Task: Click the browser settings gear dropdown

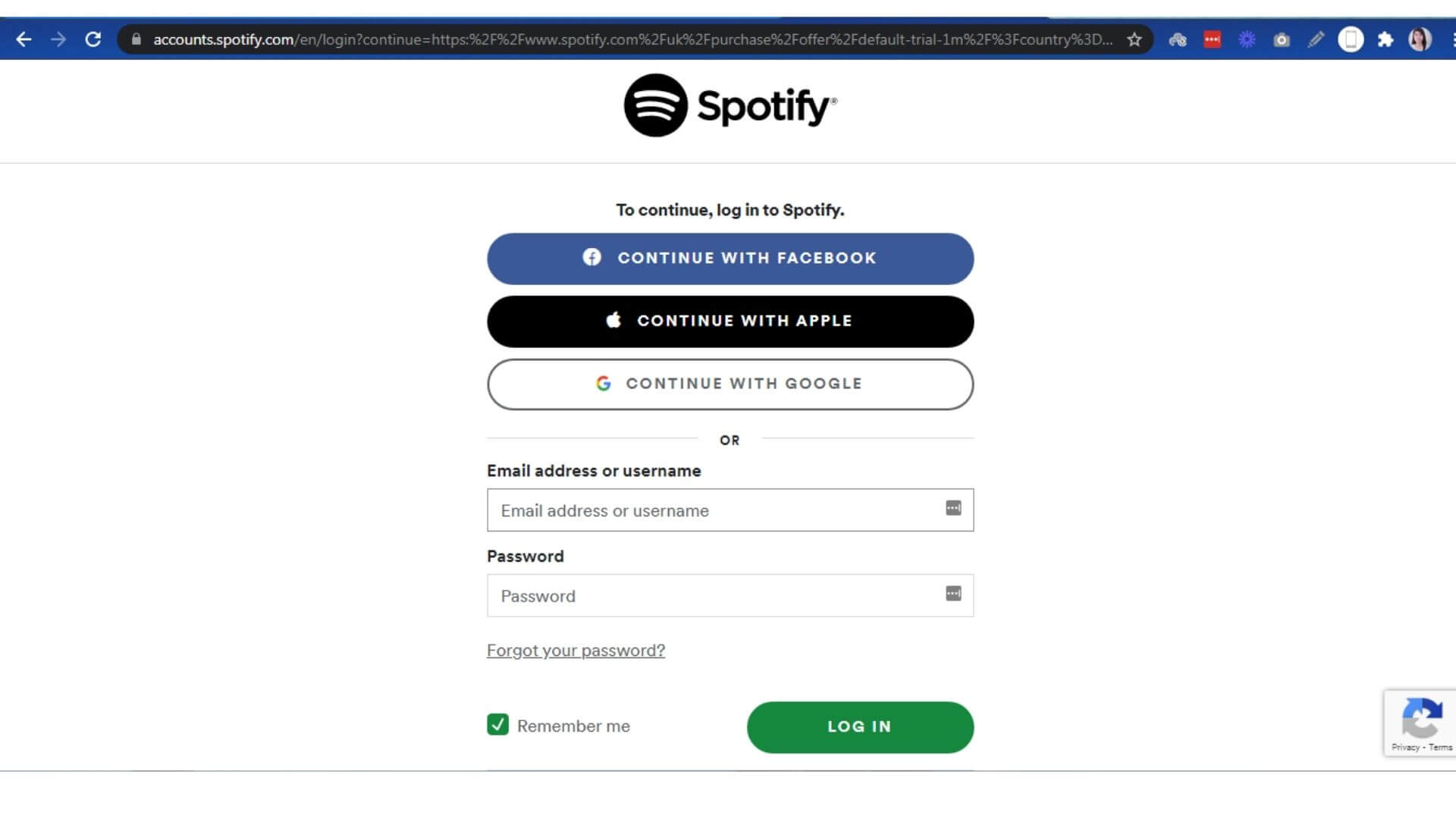Action: click(x=1247, y=39)
